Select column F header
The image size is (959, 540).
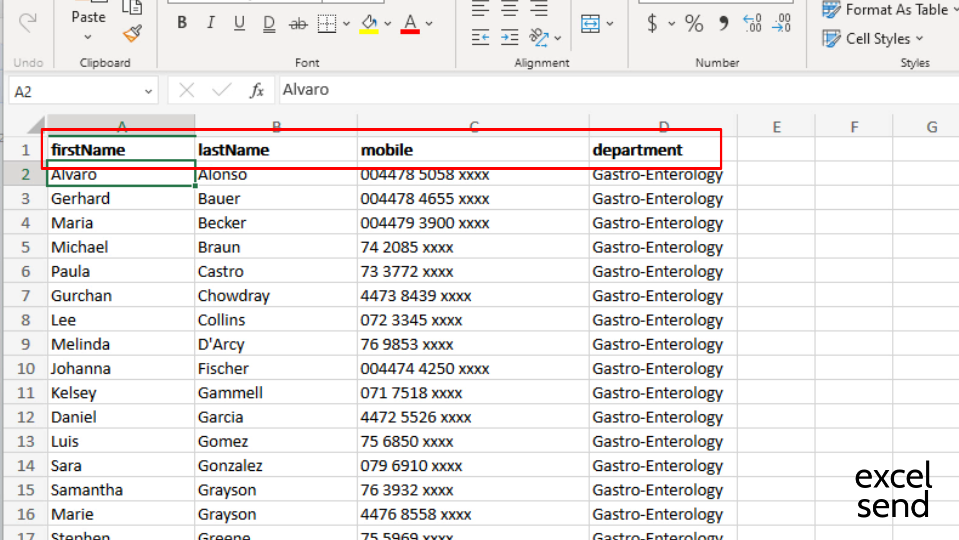click(854, 127)
